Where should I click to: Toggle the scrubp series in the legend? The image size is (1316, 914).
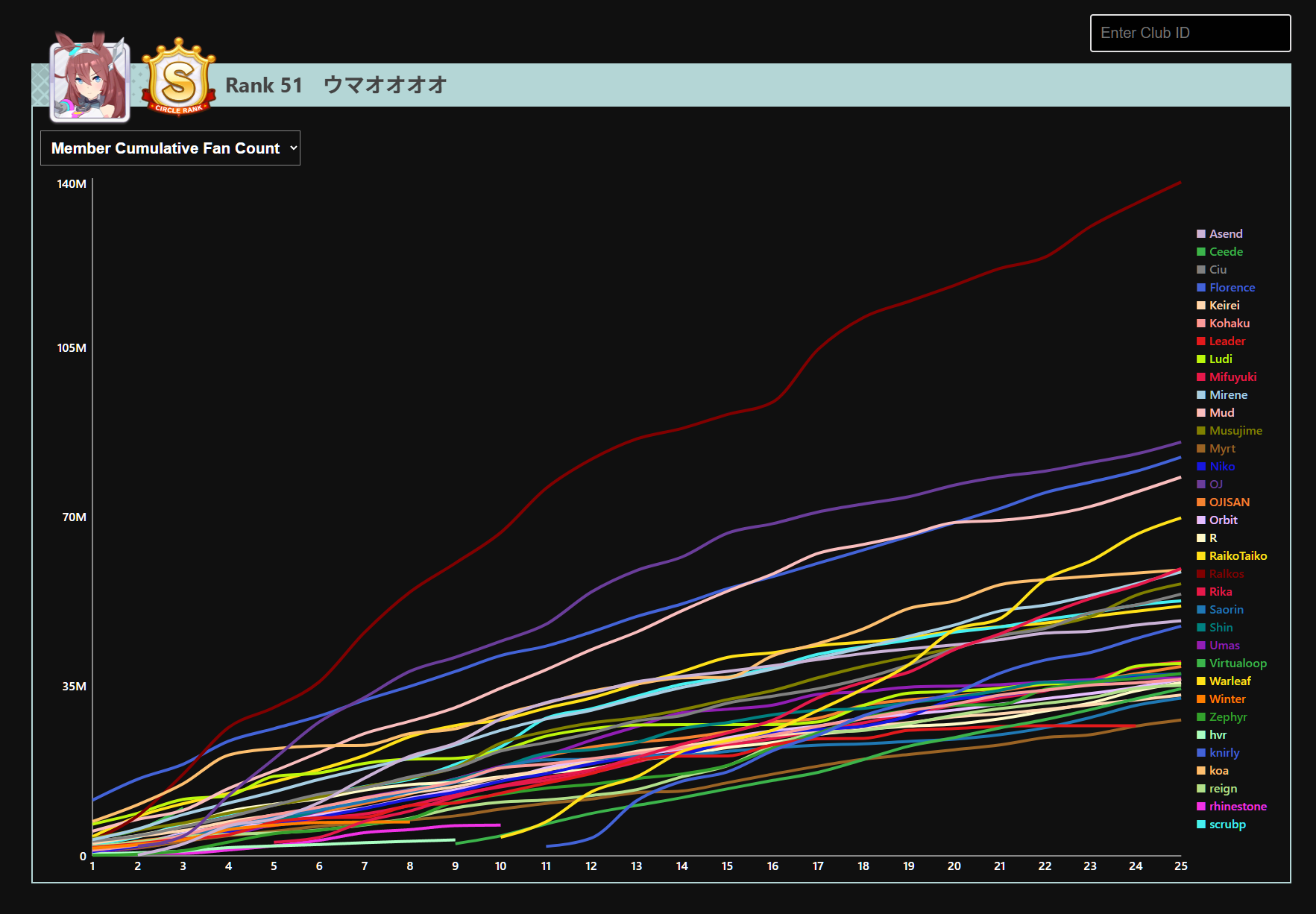coord(1221,825)
